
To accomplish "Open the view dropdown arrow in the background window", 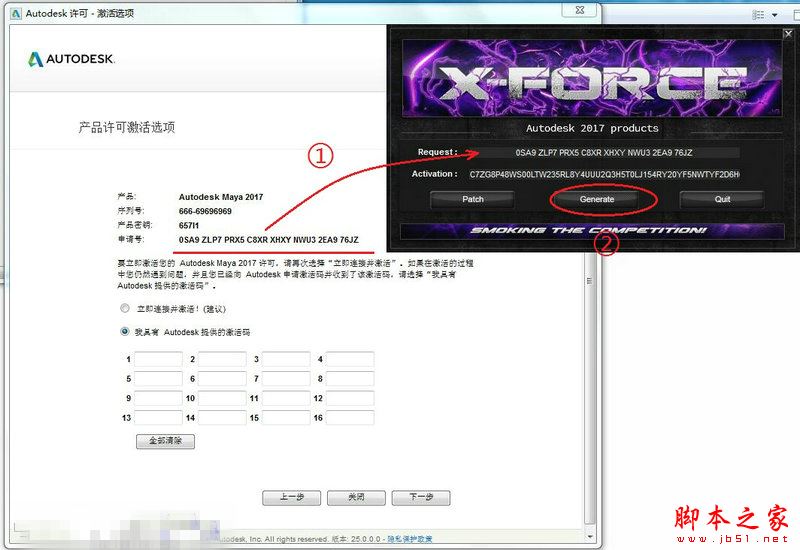I will coord(774,15).
